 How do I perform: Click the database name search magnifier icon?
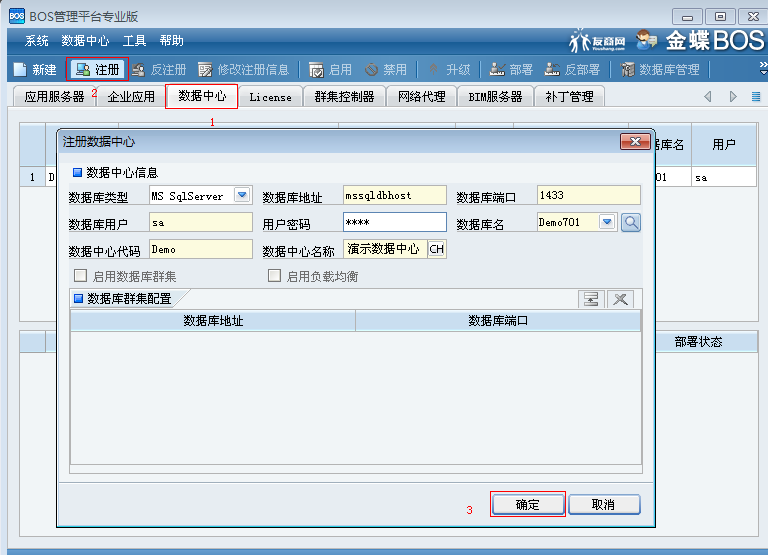pyautogui.click(x=631, y=223)
